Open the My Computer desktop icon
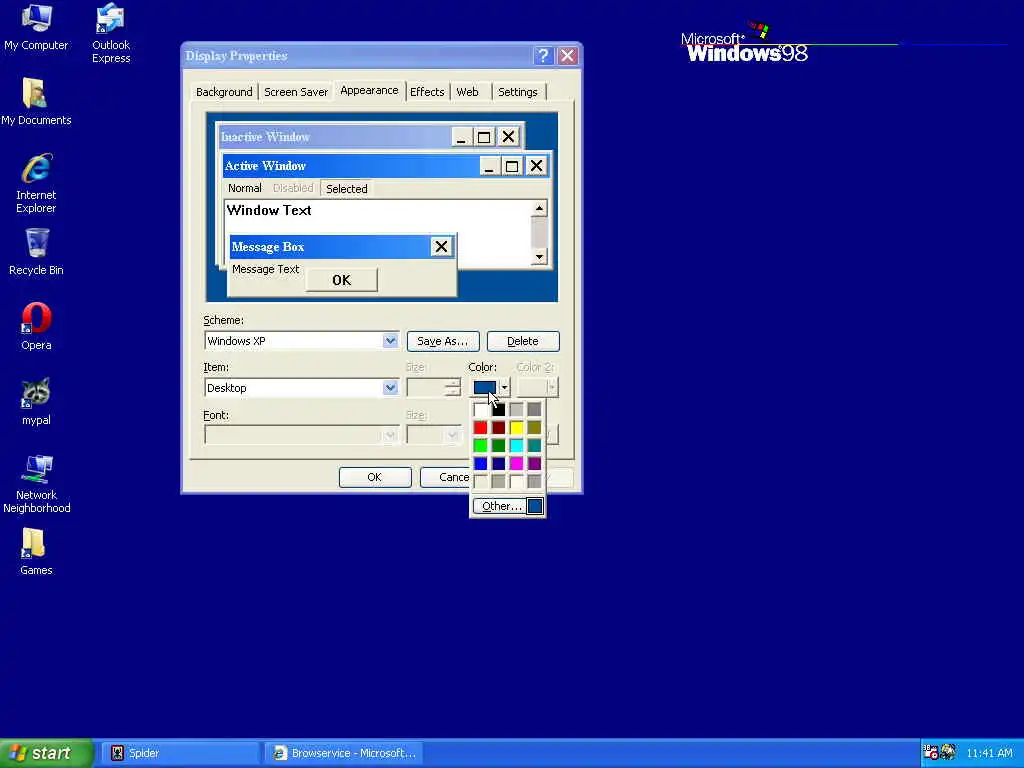1024x768 pixels. tap(36, 27)
